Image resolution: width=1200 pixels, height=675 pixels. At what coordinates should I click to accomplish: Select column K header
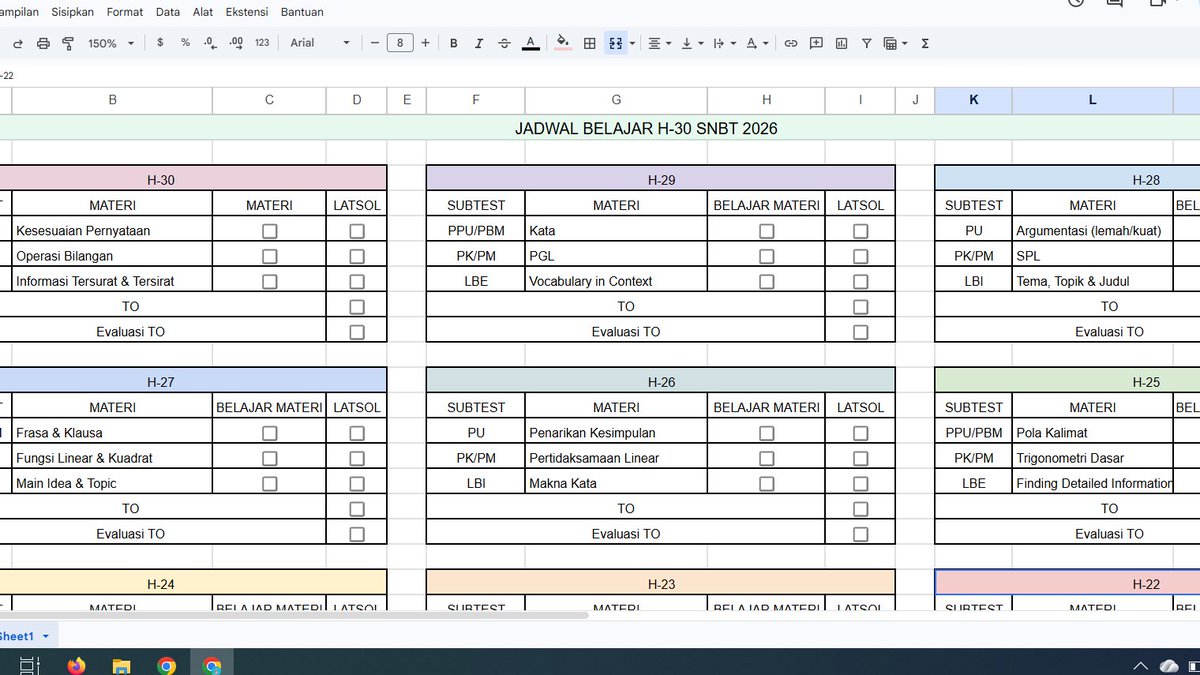[x=974, y=100]
